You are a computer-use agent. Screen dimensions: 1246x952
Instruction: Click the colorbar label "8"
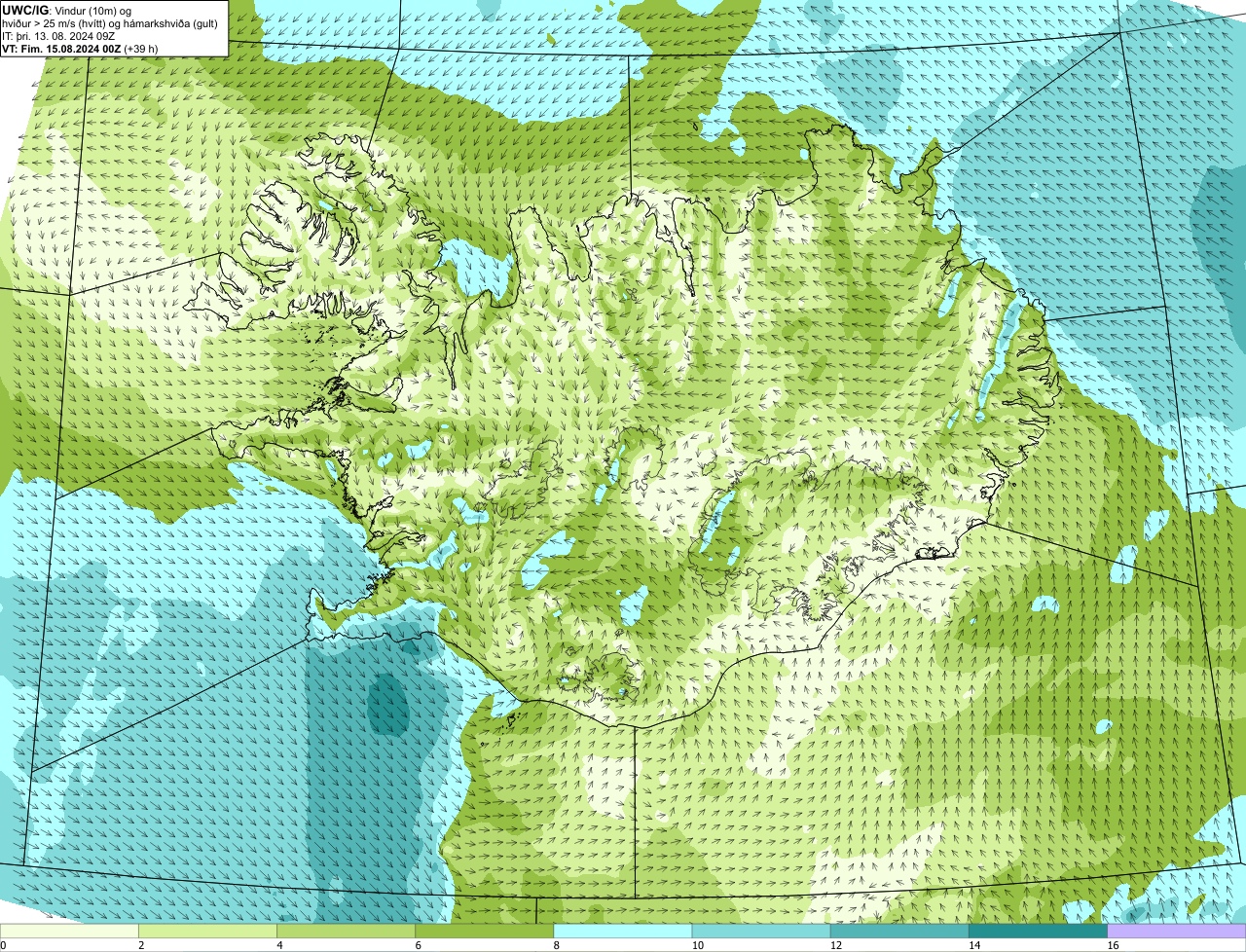[x=557, y=945]
